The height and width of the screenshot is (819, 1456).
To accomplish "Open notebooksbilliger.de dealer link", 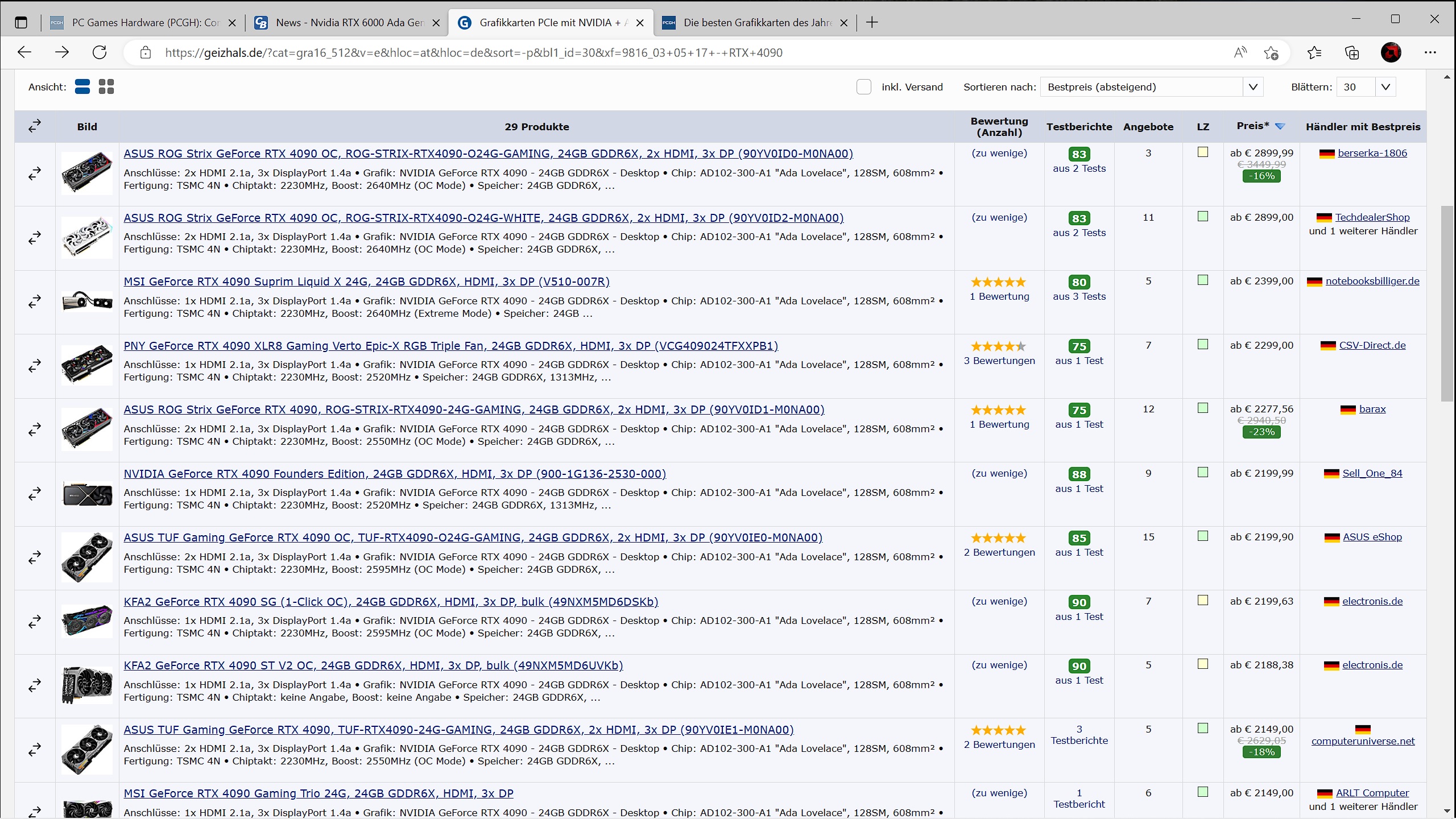I will pos(1372,281).
